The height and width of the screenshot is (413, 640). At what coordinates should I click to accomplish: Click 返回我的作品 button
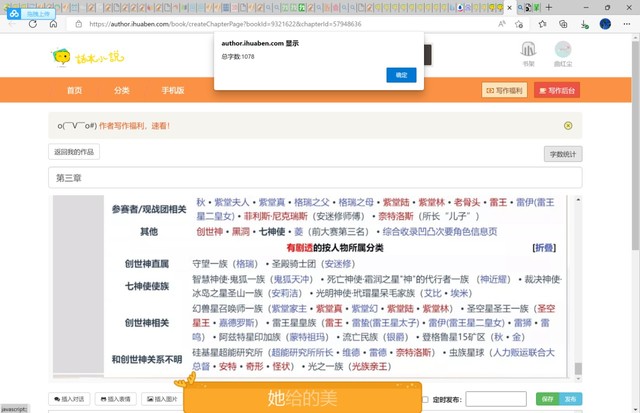74,152
